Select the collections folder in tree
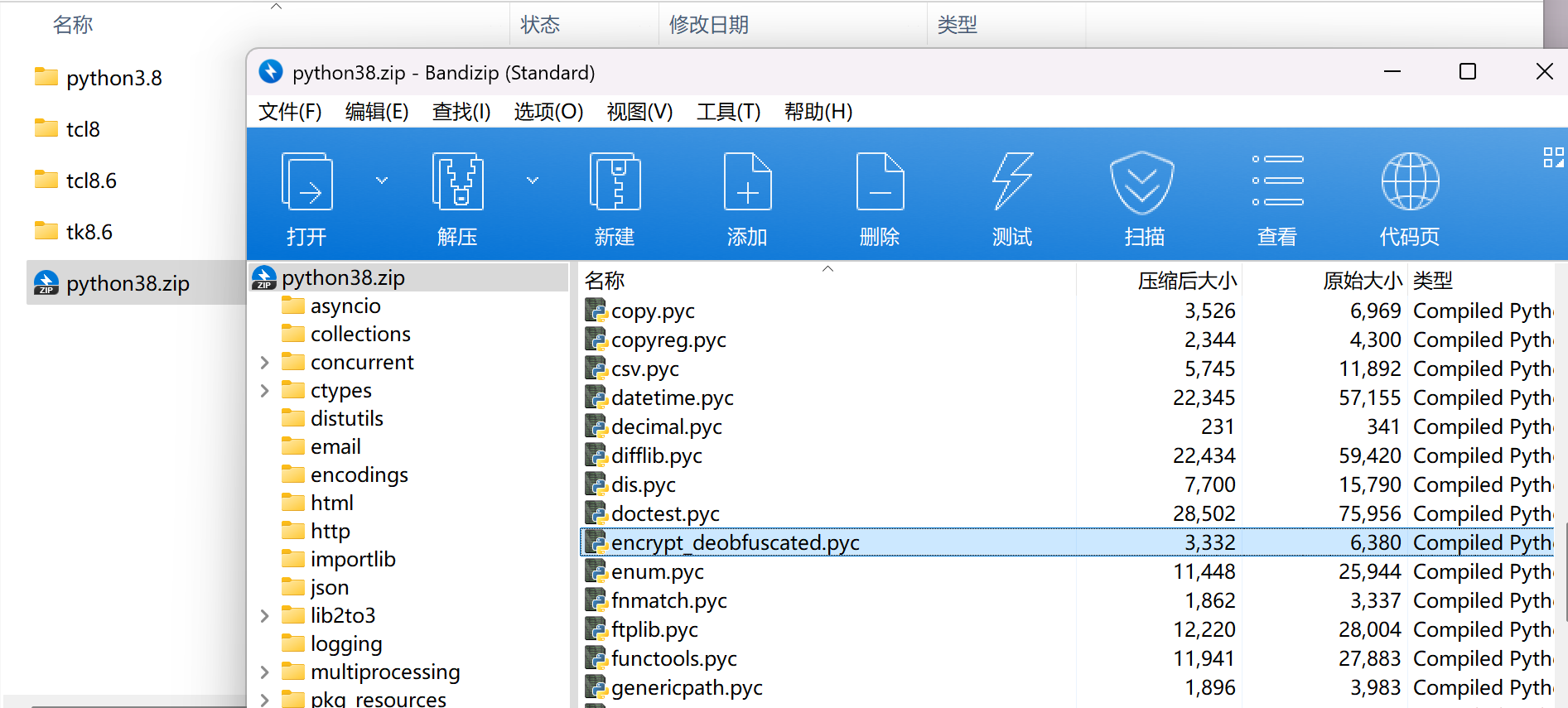The height and width of the screenshot is (708, 1568). pyautogui.click(x=360, y=334)
